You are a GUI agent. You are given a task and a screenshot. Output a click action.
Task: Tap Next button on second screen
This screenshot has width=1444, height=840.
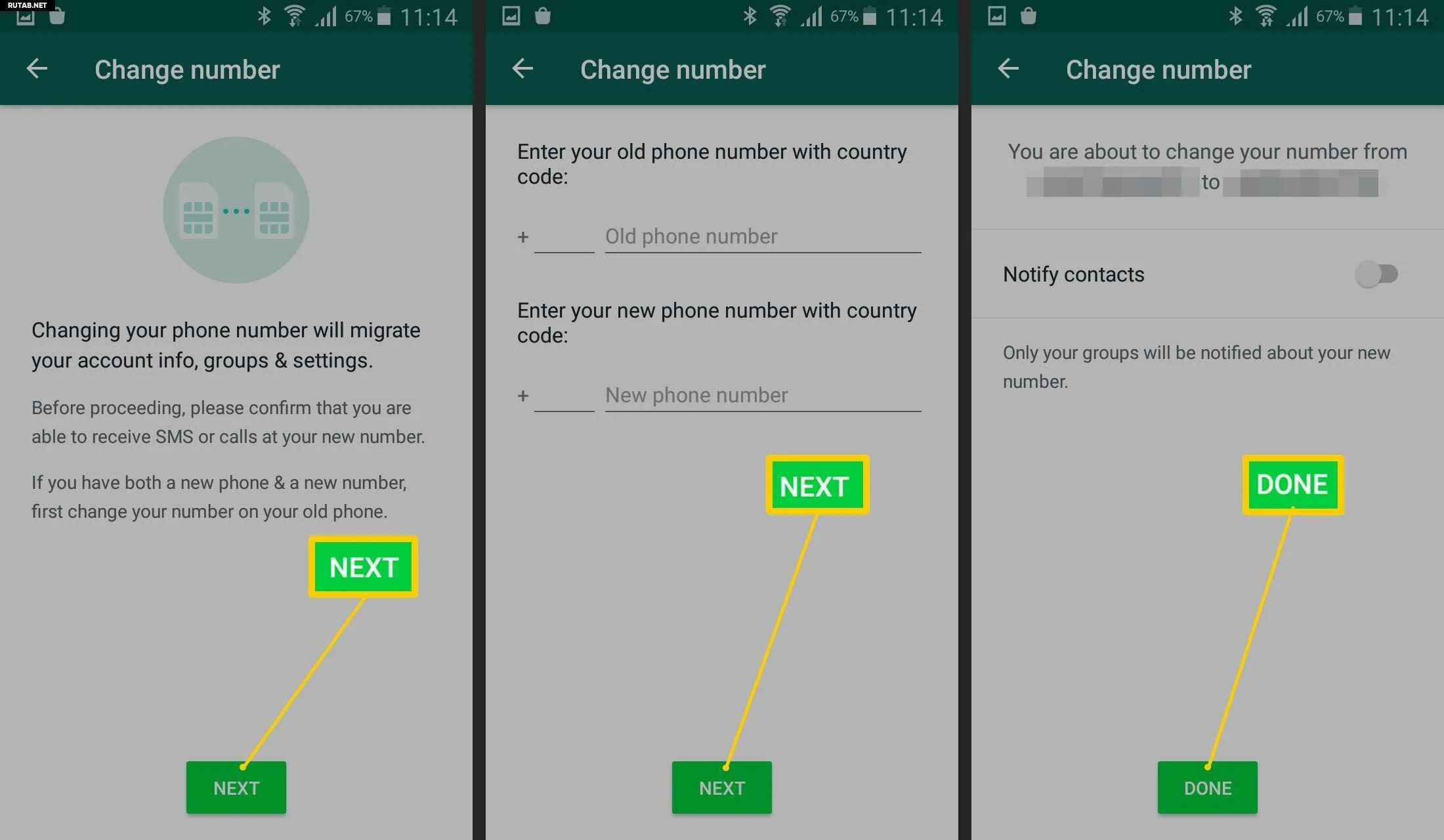(x=720, y=788)
